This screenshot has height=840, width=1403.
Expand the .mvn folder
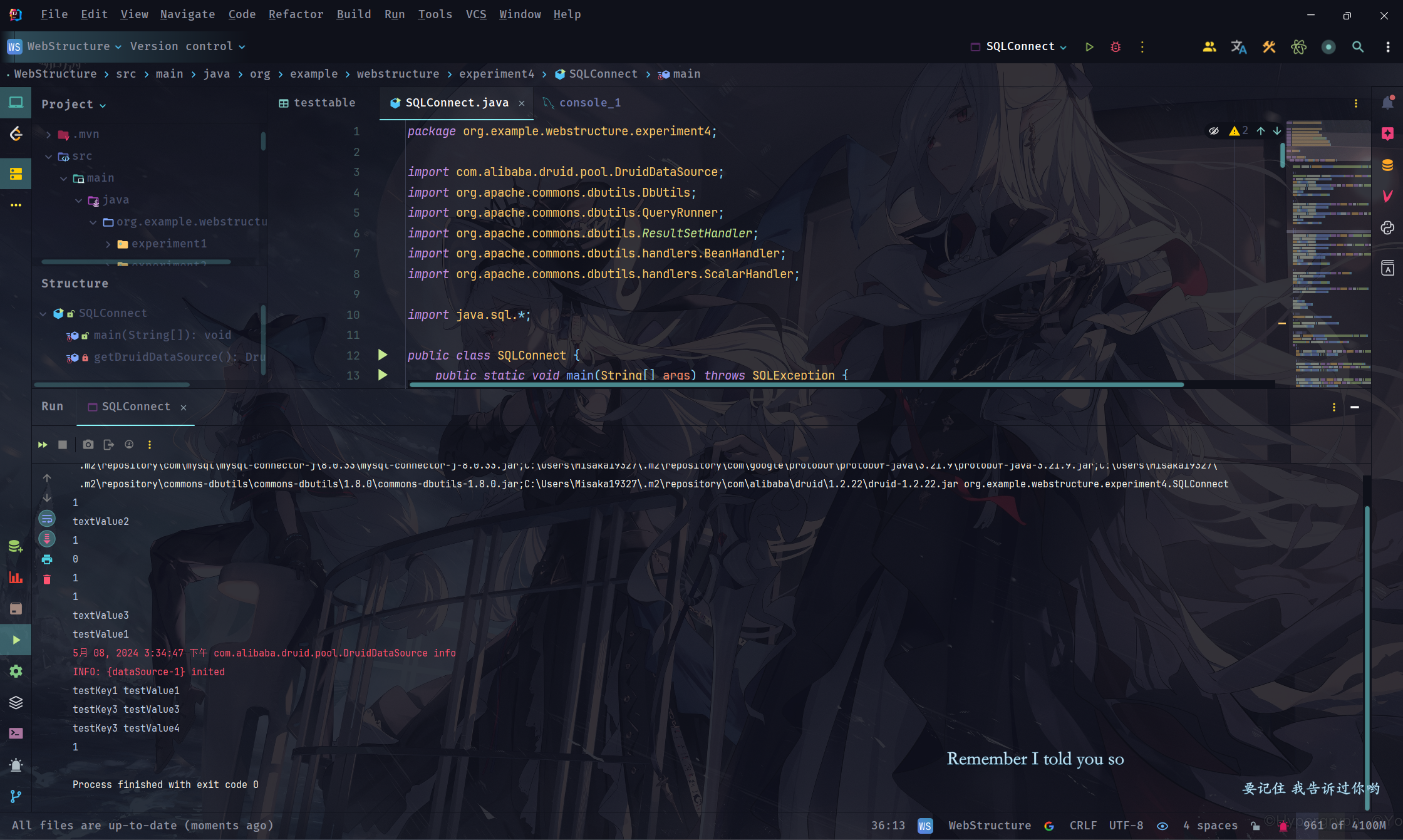click(x=48, y=135)
